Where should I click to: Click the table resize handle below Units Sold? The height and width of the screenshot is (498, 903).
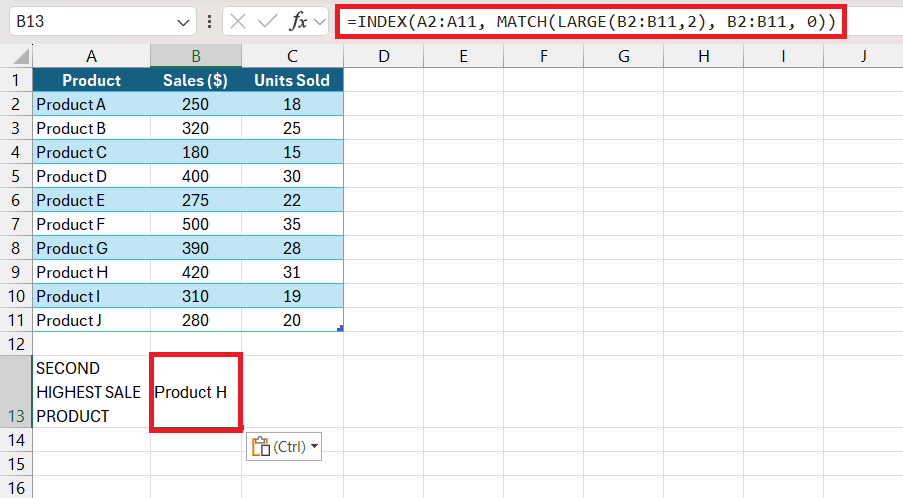tap(340, 328)
